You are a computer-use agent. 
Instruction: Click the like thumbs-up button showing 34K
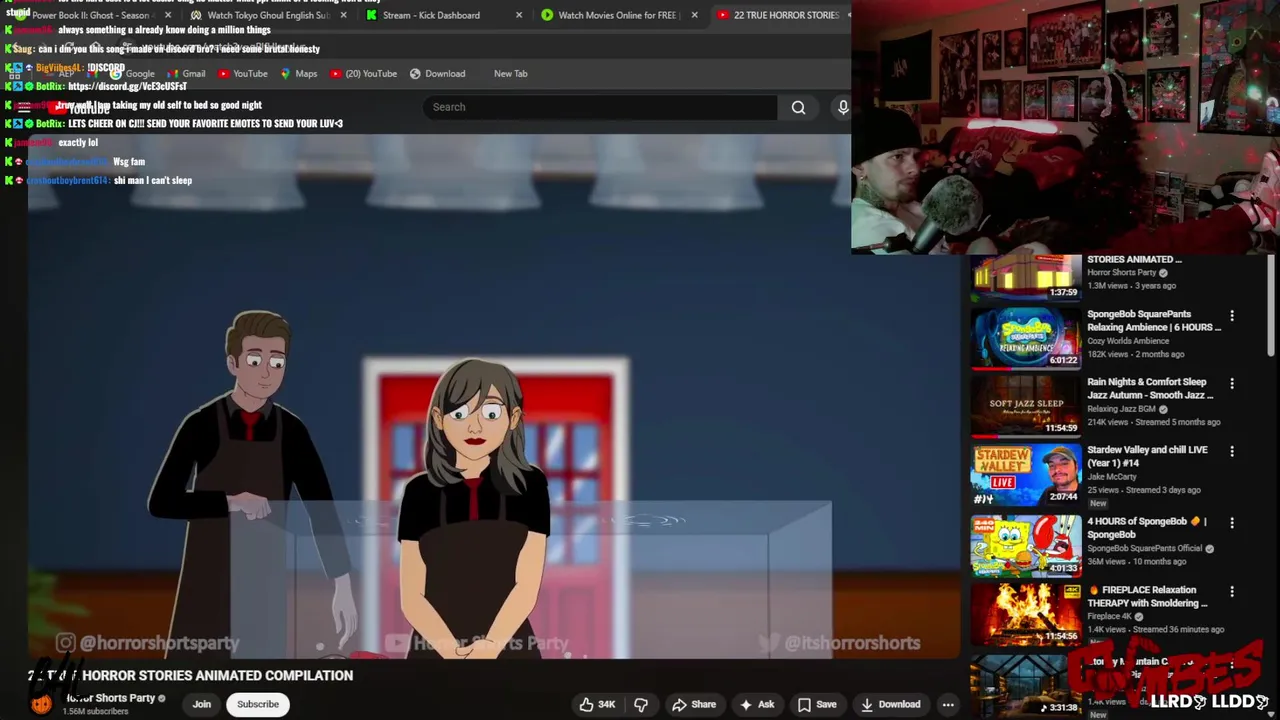click(x=596, y=704)
